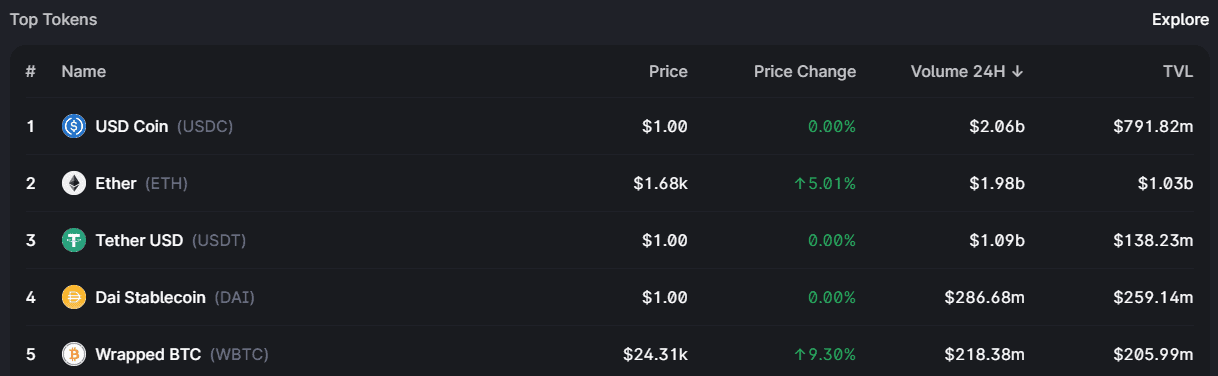This screenshot has width=1218, height=376.
Task: Click the # rank column header
Action: click(31, 72)
